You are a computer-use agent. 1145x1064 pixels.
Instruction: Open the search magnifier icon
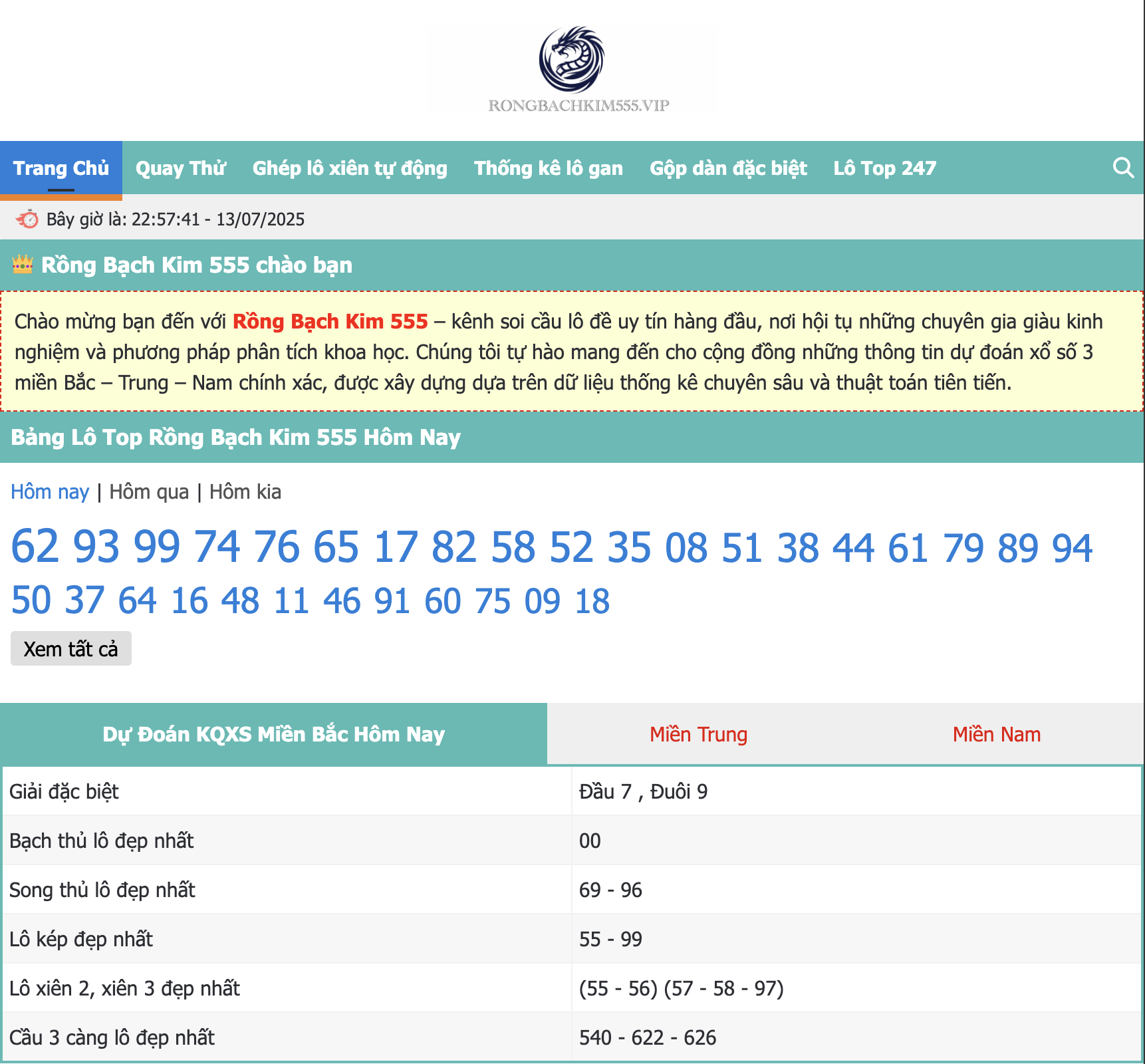tap(1123, 168)
